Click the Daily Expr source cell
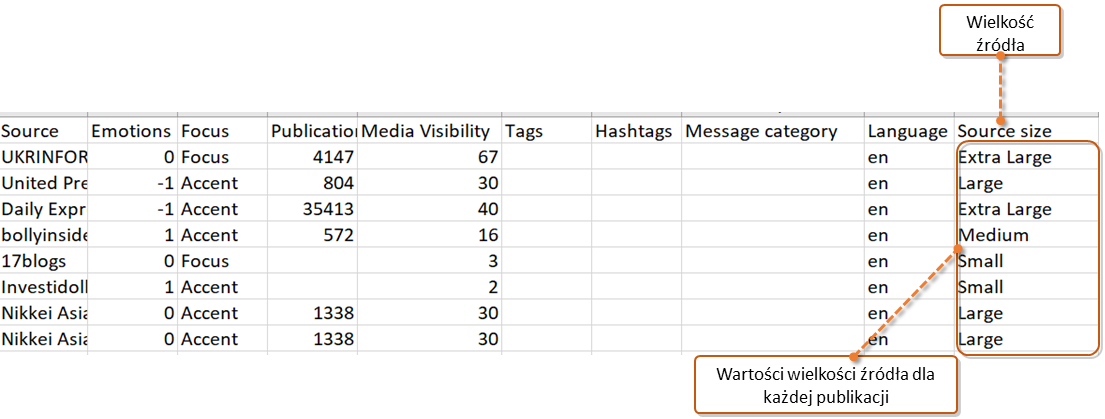This screenshot has width=1105, height=419. tap(44, 209)
